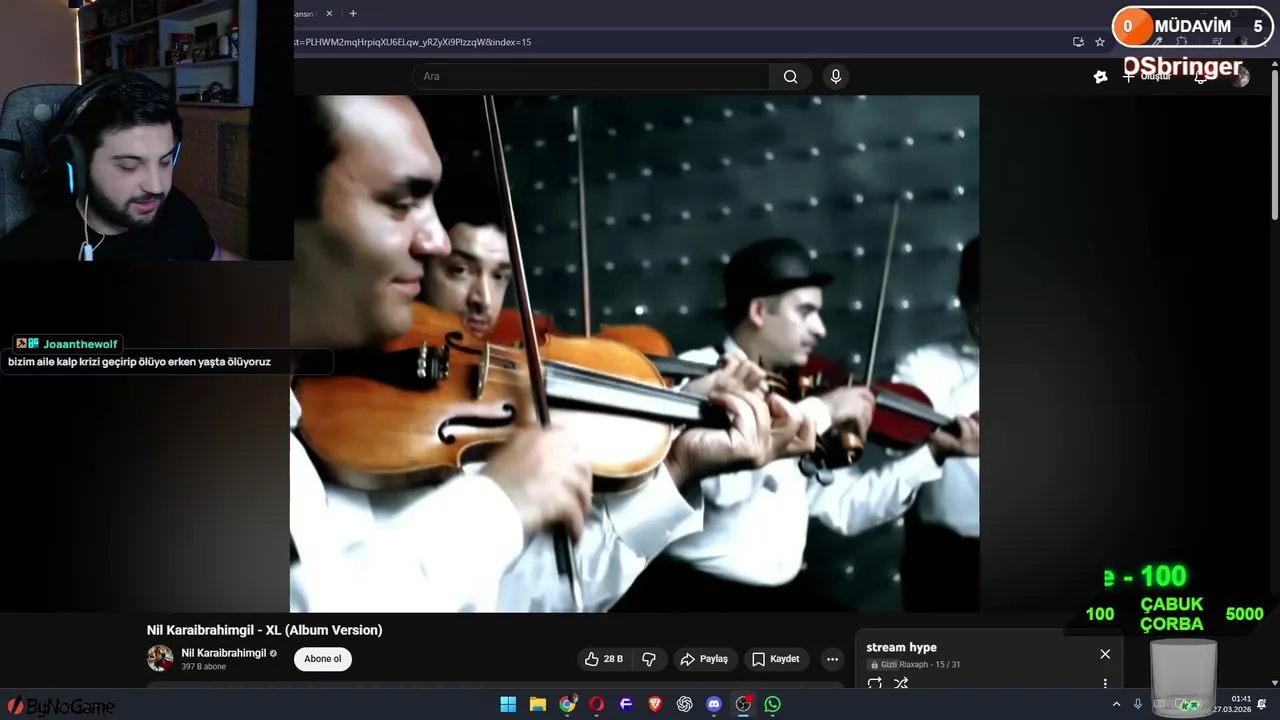
Task: Open Opera browser from the taskbar
Action: [x=596, y=704]
